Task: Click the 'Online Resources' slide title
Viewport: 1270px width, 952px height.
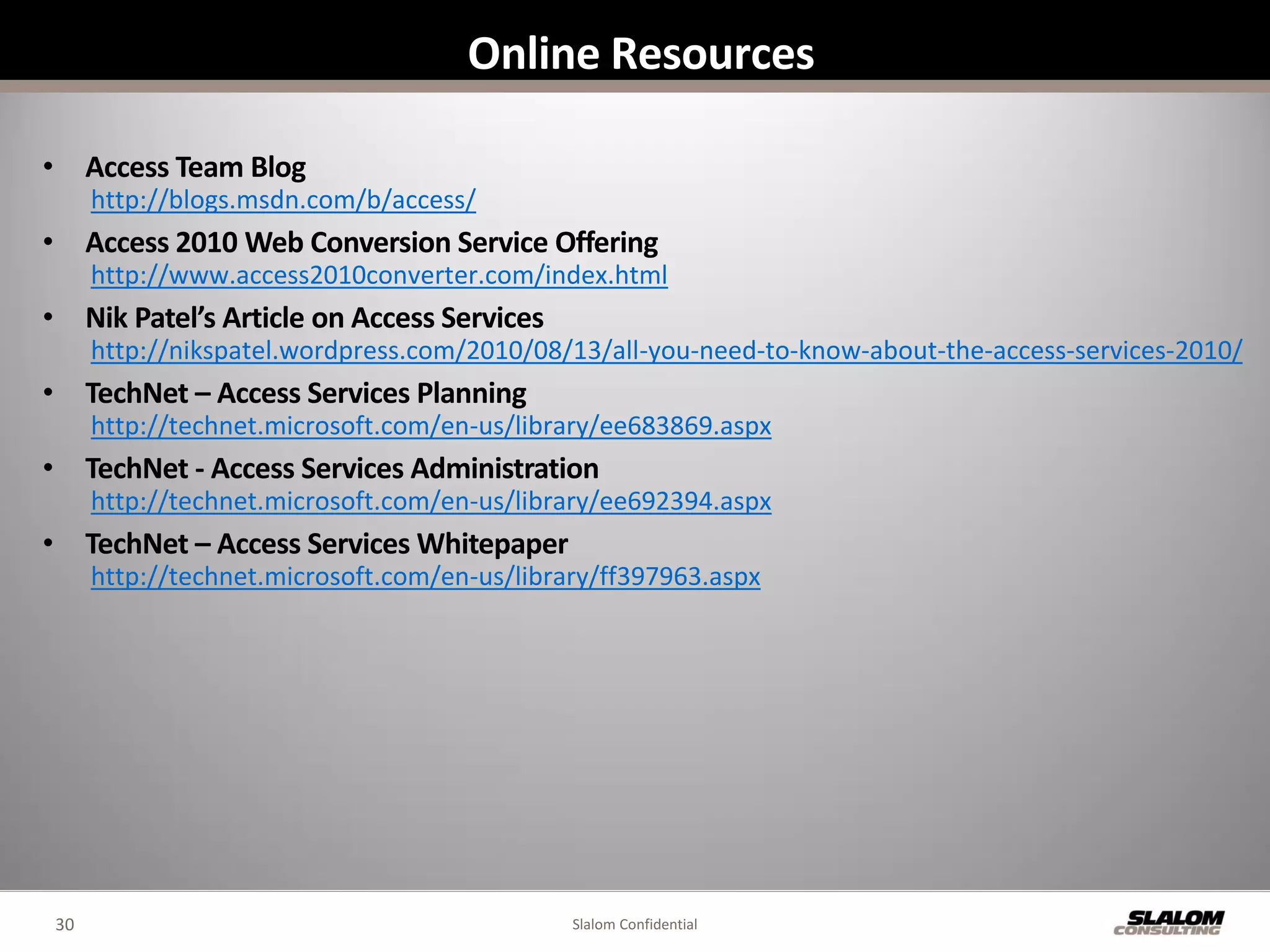Action: (641, 53)
